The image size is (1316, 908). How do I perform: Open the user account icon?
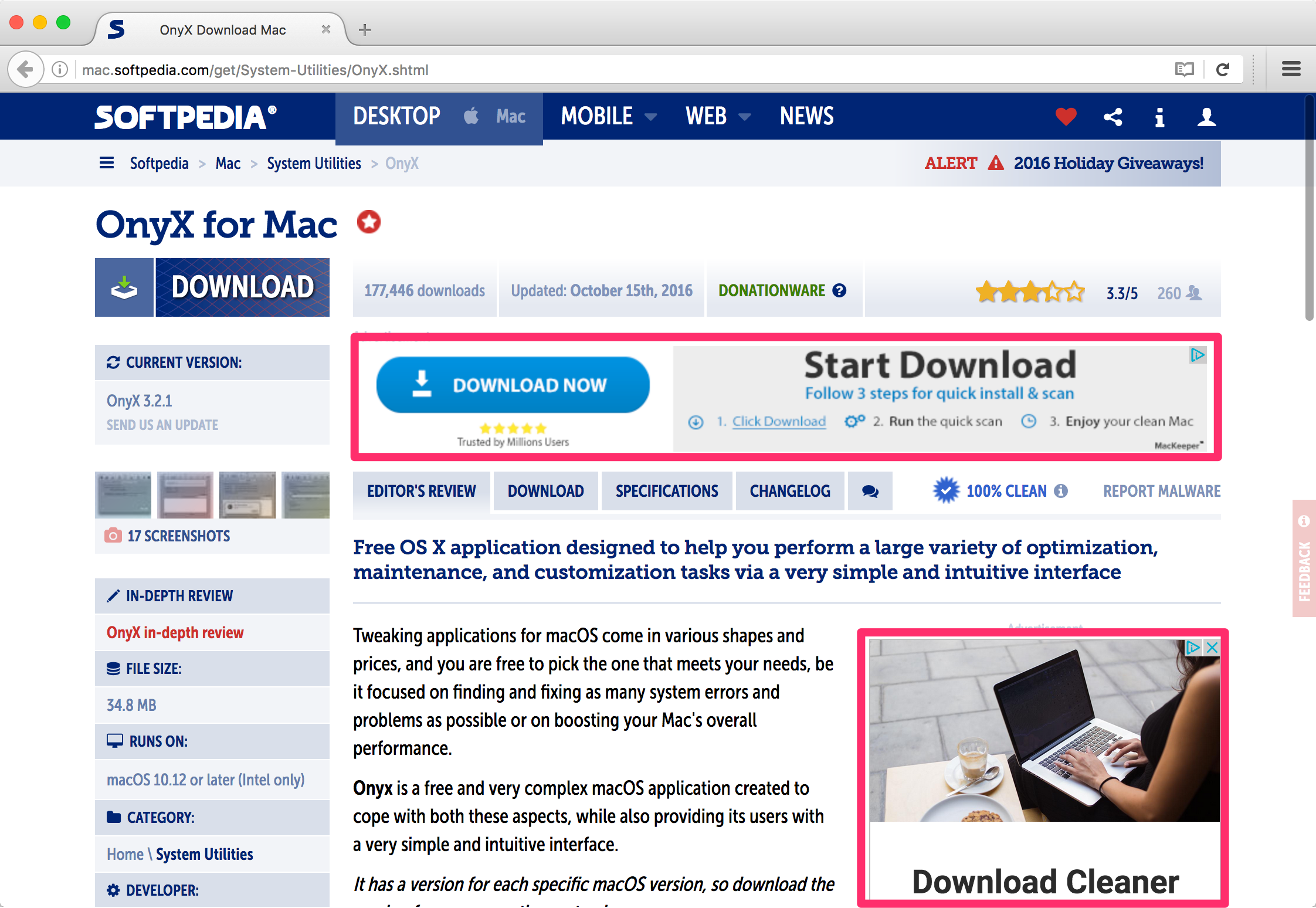[x=1206, y=117]
